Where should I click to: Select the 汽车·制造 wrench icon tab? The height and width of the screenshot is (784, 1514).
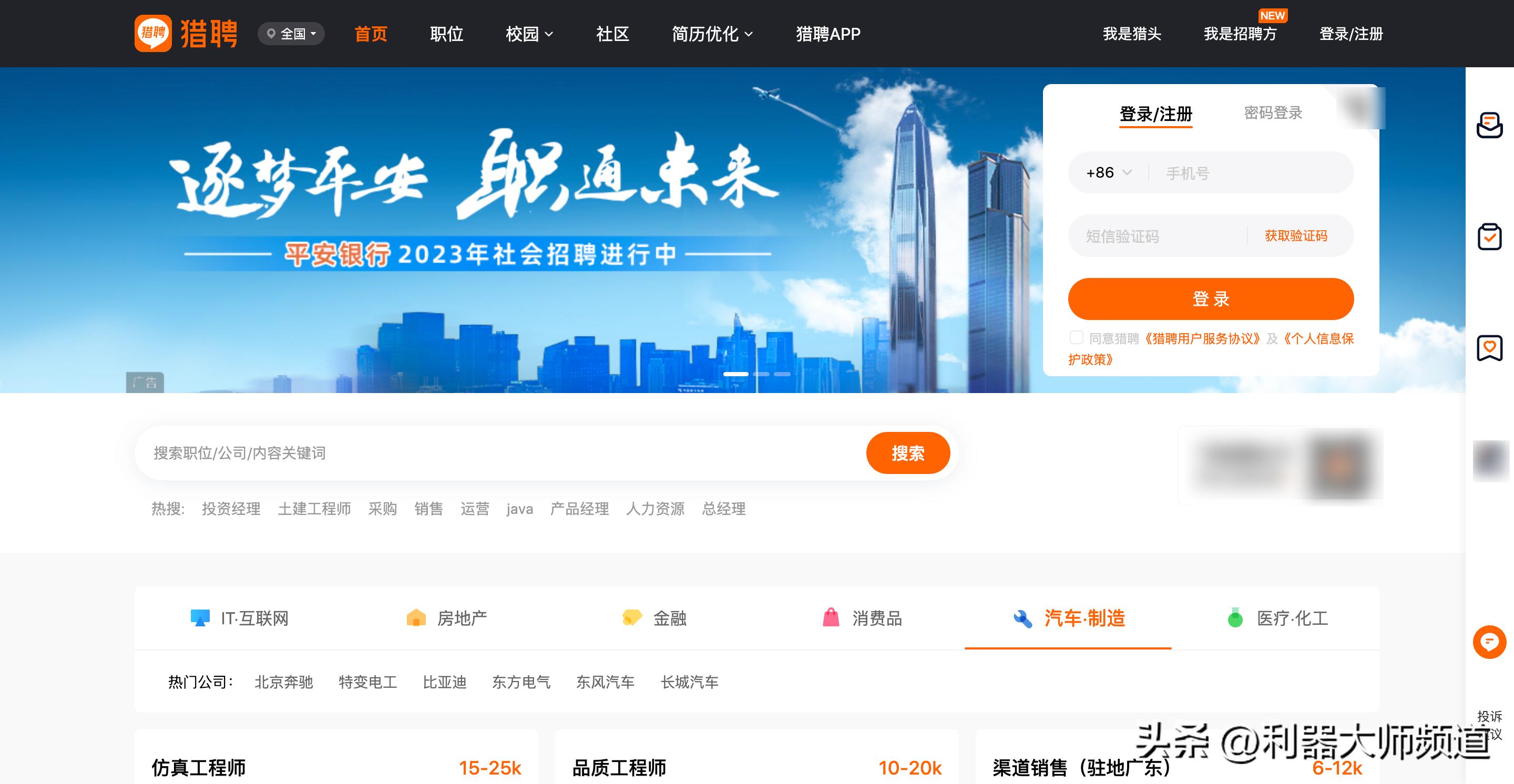pos(1023,618)
